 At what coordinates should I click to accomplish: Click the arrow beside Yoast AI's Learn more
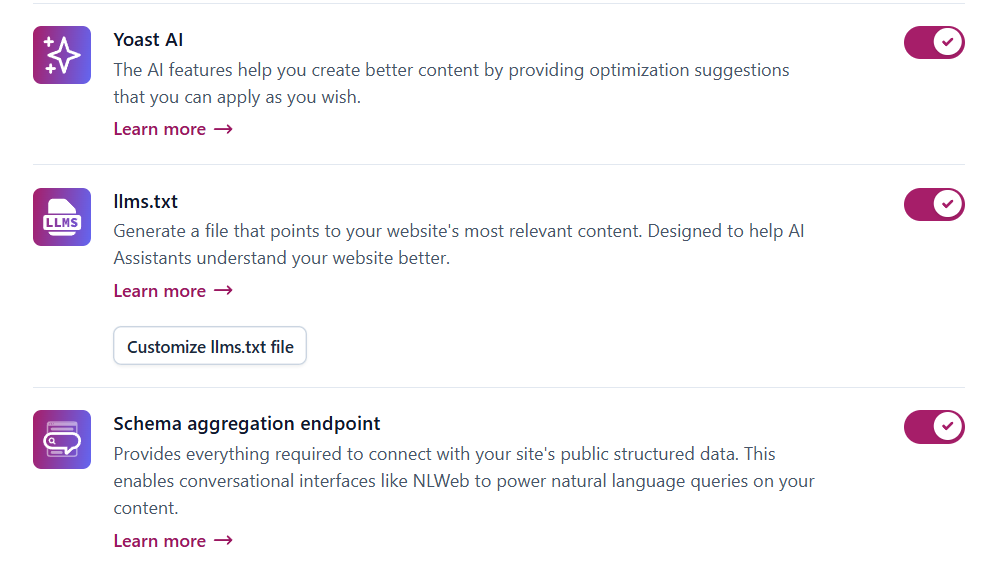coord(223,129)
